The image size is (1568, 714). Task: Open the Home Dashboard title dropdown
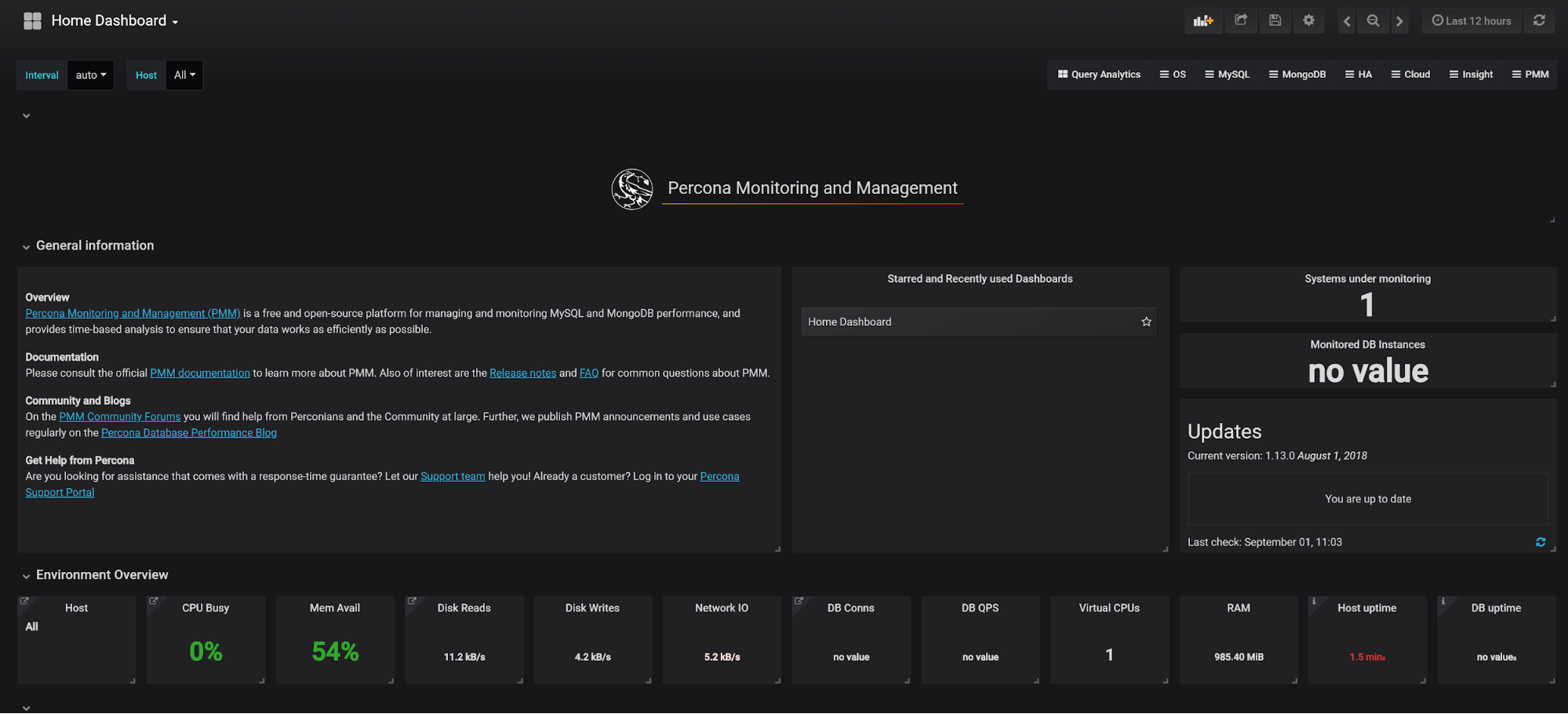[110, 20]
